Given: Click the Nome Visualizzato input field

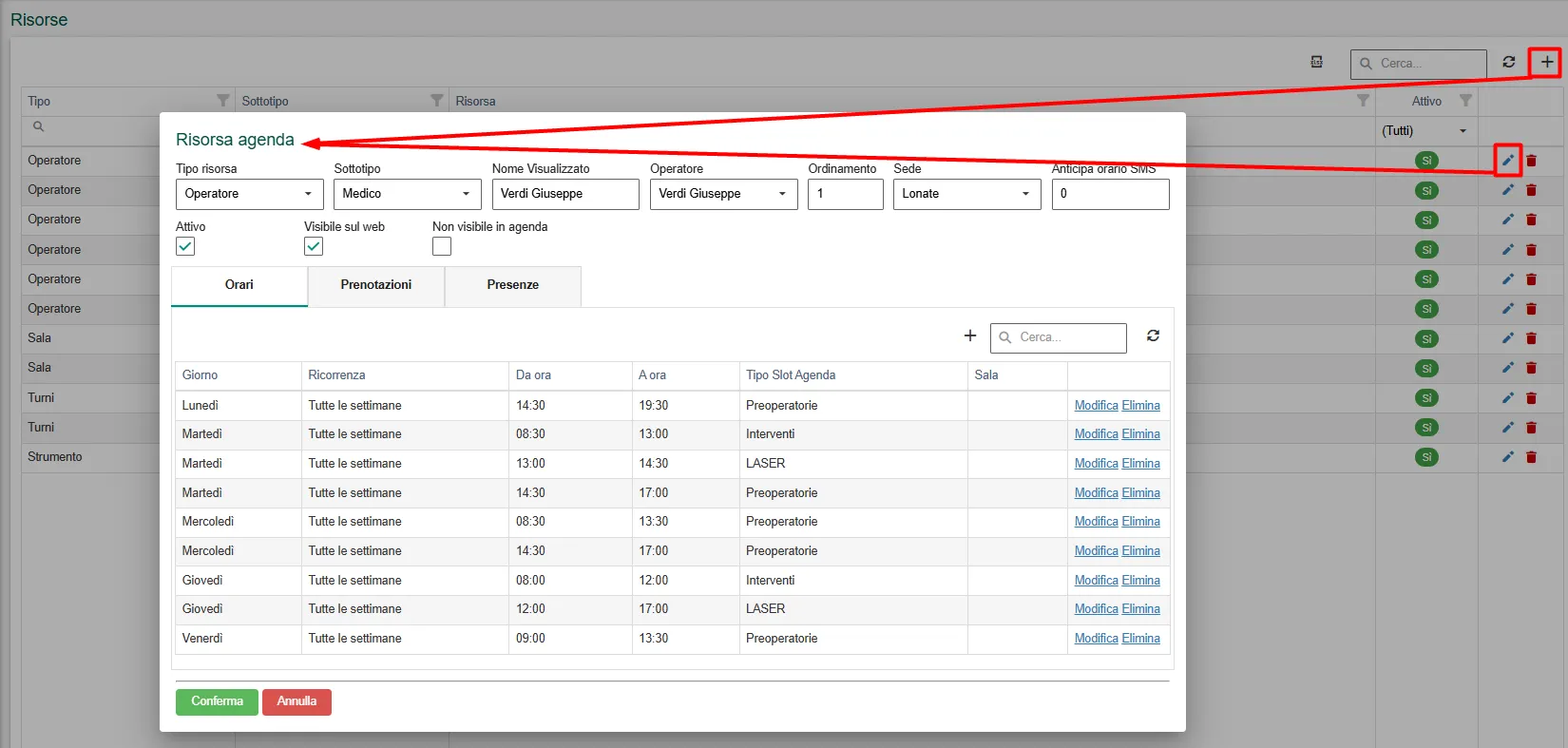Looking at the screenshot, I should [565, 194].
